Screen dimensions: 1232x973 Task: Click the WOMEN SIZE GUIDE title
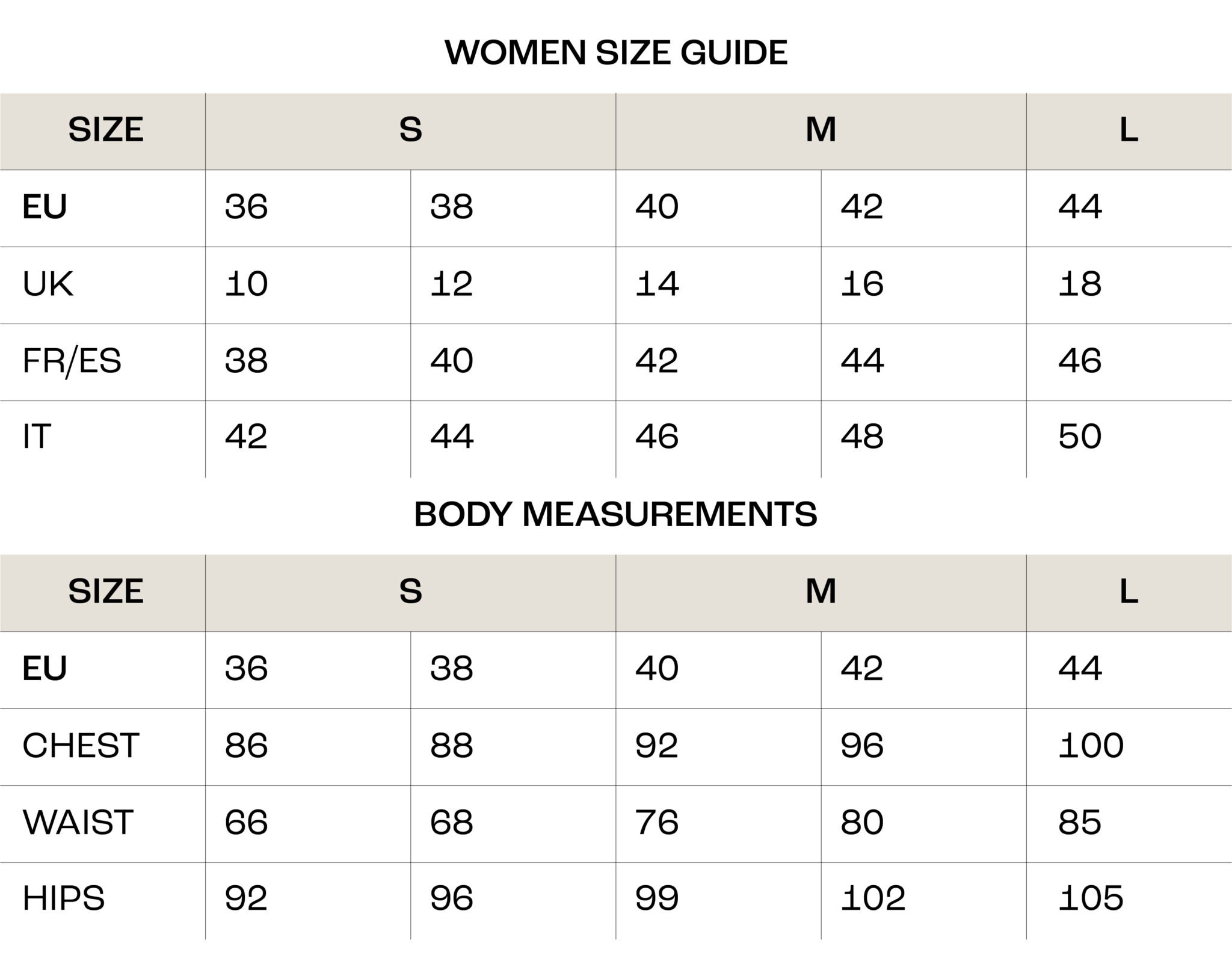615,52
